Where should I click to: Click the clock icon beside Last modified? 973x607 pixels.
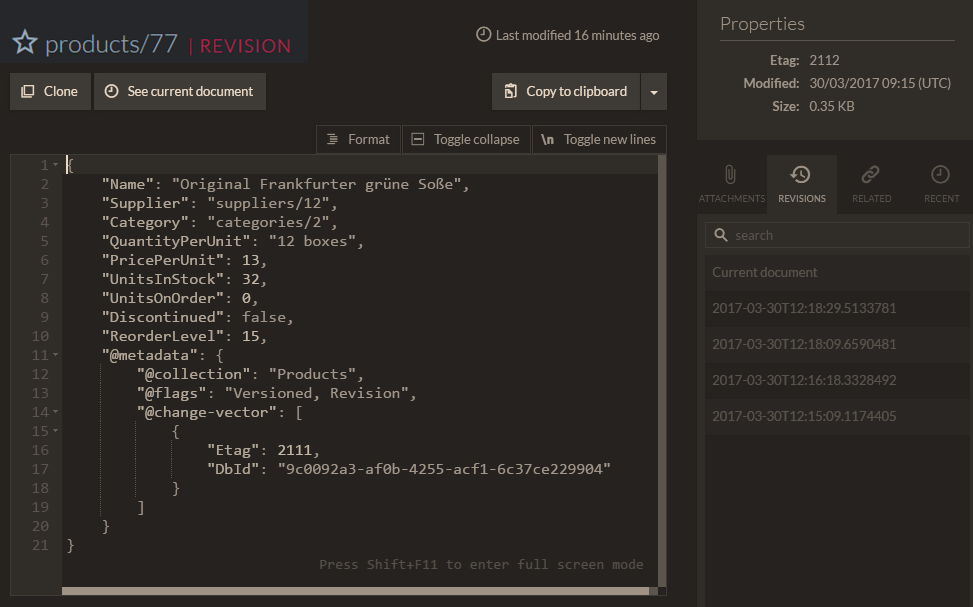click(x=483, y=35)
